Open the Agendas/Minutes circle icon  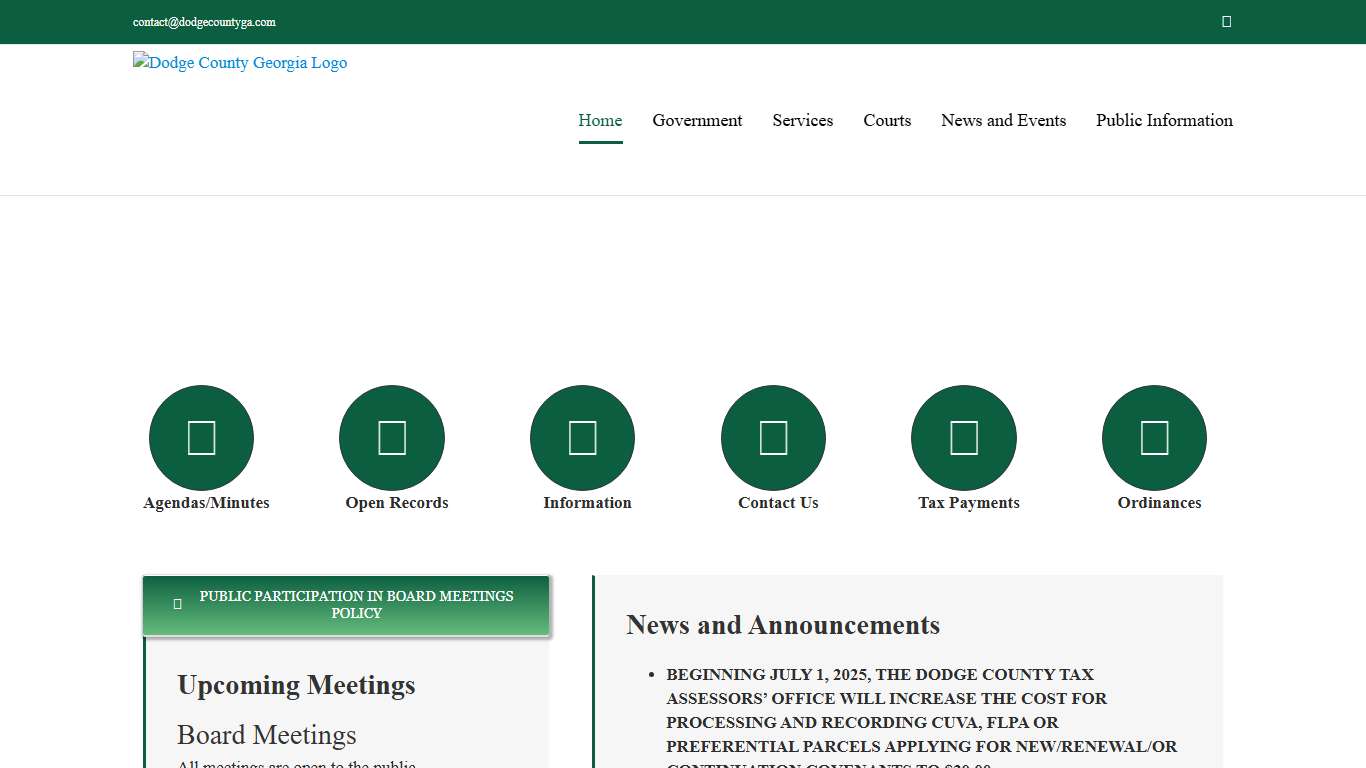tap(201, 437)
